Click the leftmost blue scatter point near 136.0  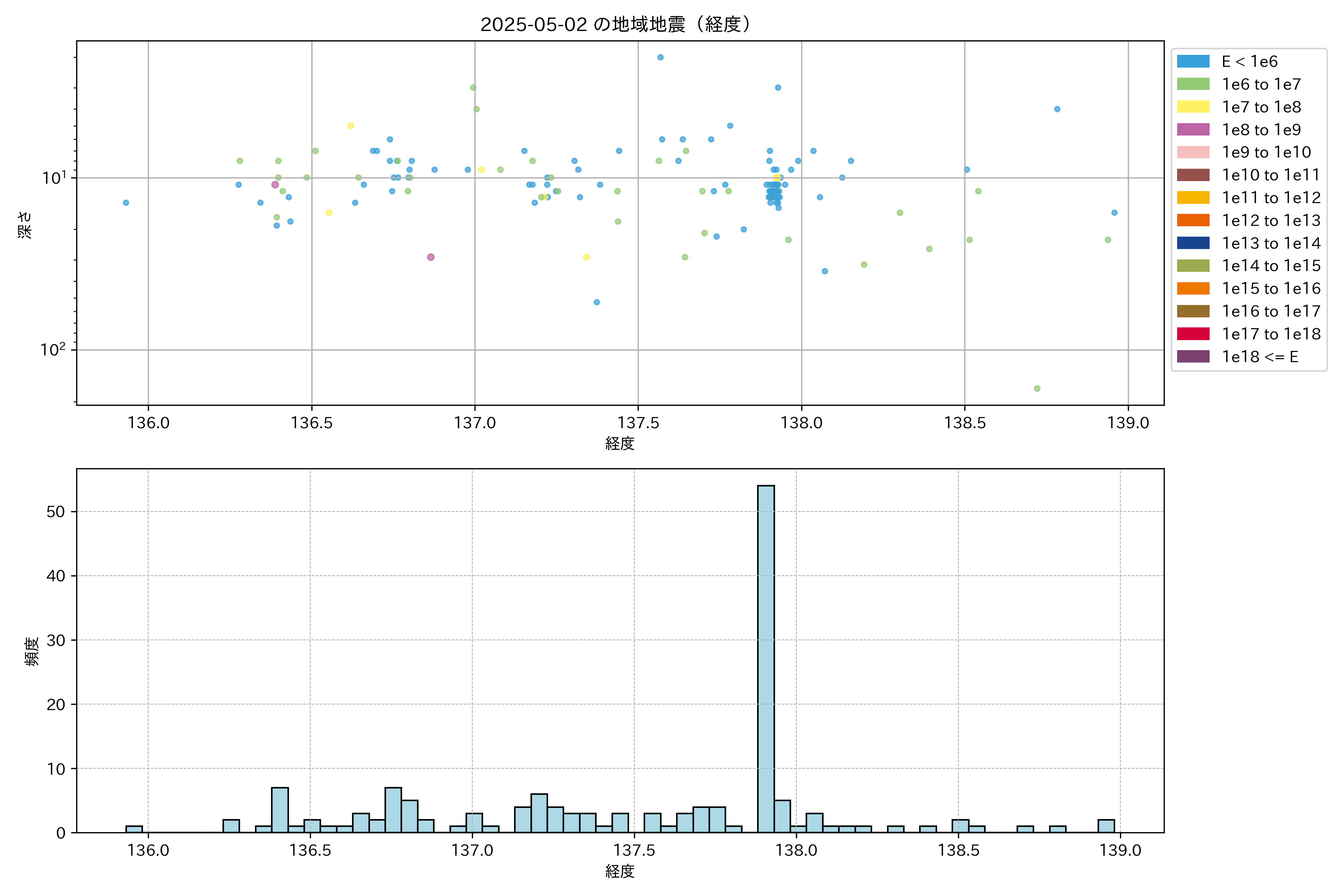[126, 203]
